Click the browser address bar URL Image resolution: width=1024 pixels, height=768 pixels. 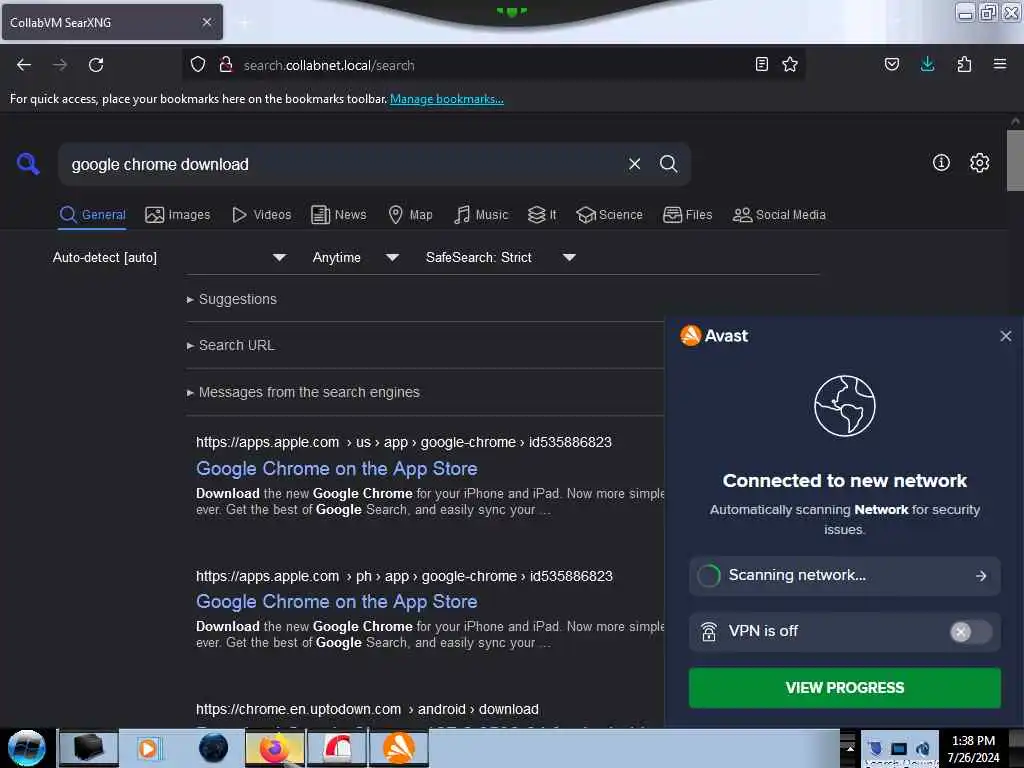point(328,65)
